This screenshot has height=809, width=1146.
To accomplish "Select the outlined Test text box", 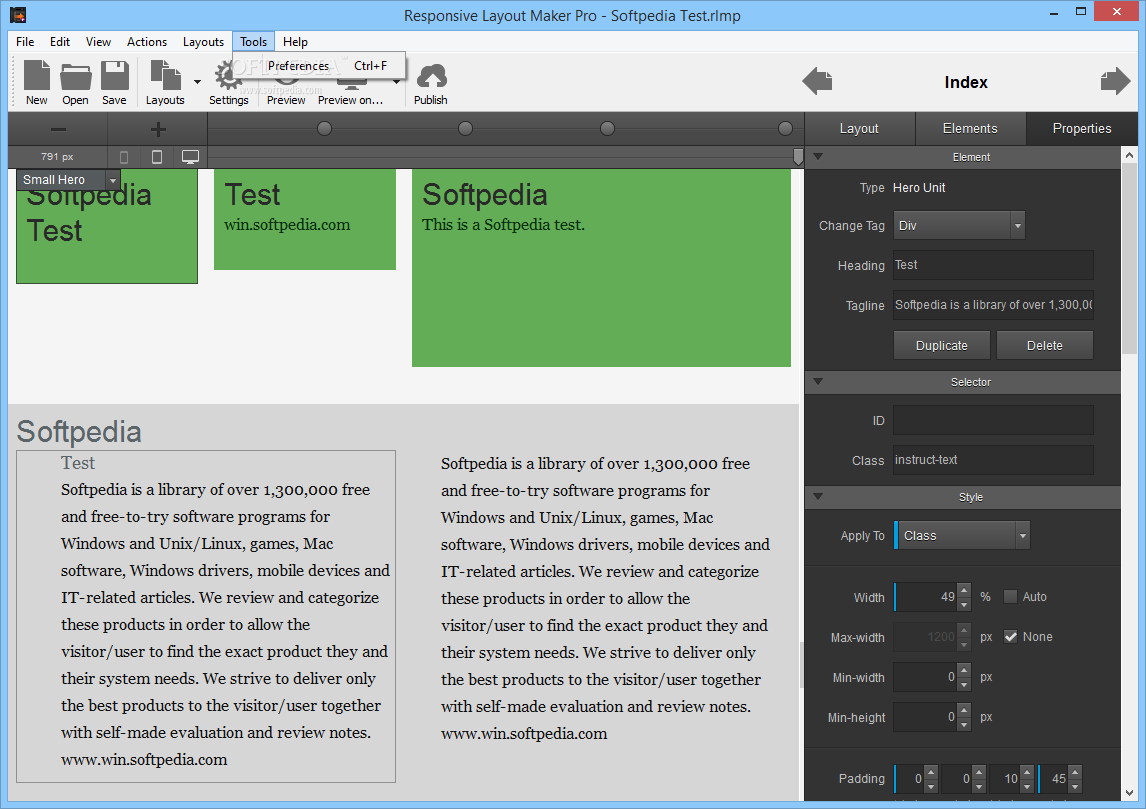I will pyautogui.click(x=206, y=616).
